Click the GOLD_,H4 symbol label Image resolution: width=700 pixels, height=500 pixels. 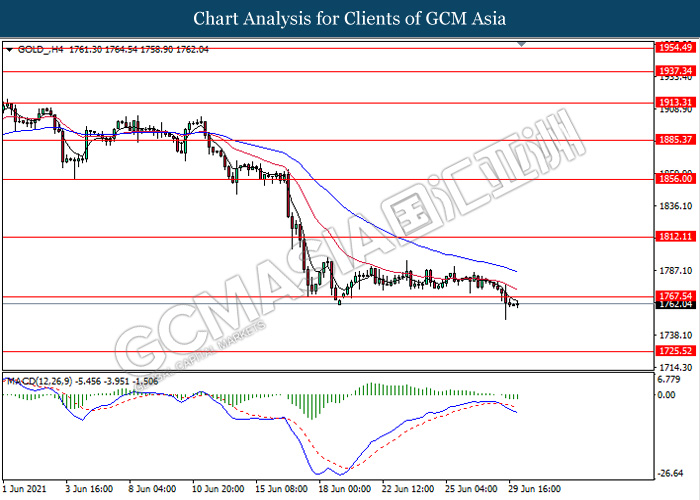coord(35,48)
